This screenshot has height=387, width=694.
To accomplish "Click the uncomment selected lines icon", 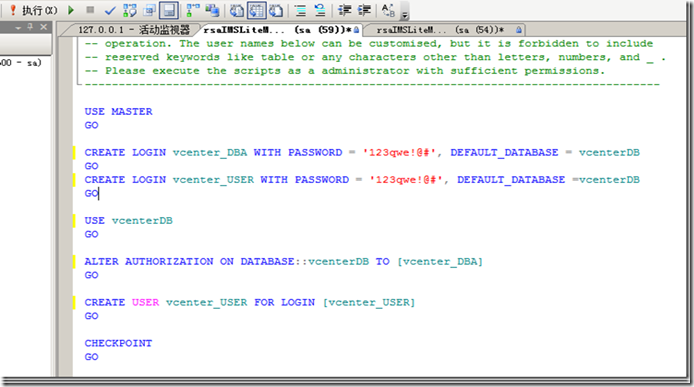I will click(320, 10).
